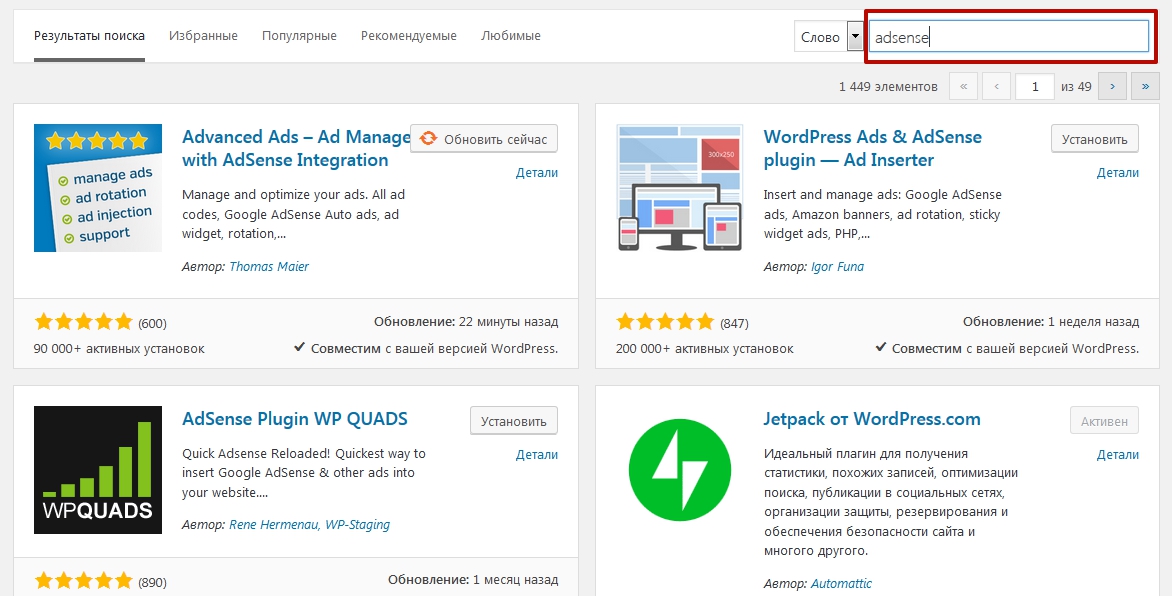Open Jetpack от WordPress.com title link
The image size is (1172, 596).
pyautogui.click(x=872, y=419)
